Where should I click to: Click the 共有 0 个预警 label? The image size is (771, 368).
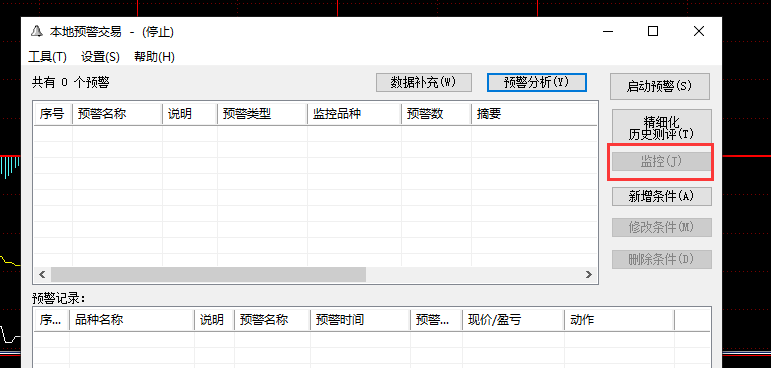click(71, 83)
